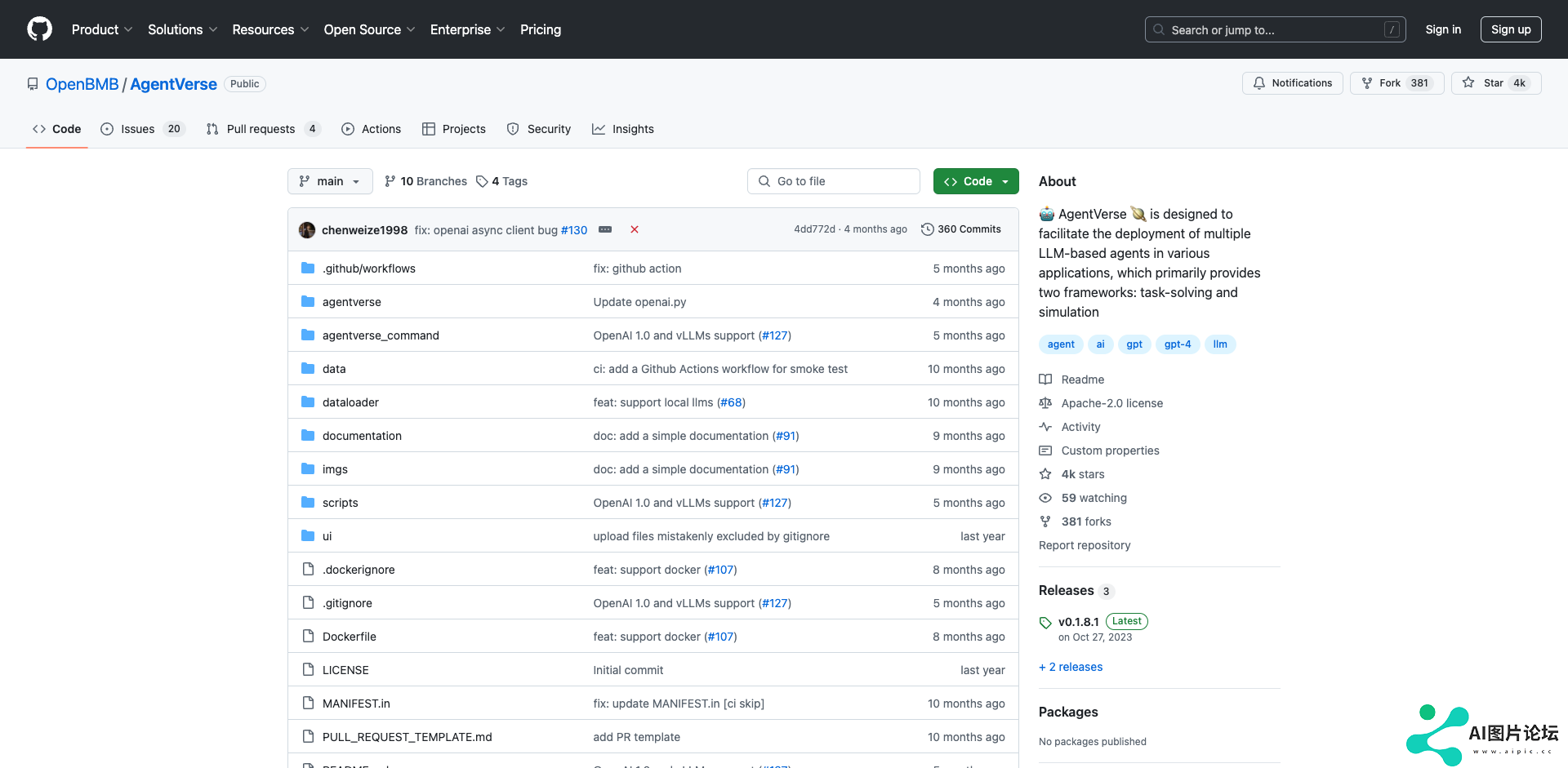1568x768 pixels.
Task: Click file icon beside PULL_REQUEST_TEMPLATE.md
Action: click(308, 736)
